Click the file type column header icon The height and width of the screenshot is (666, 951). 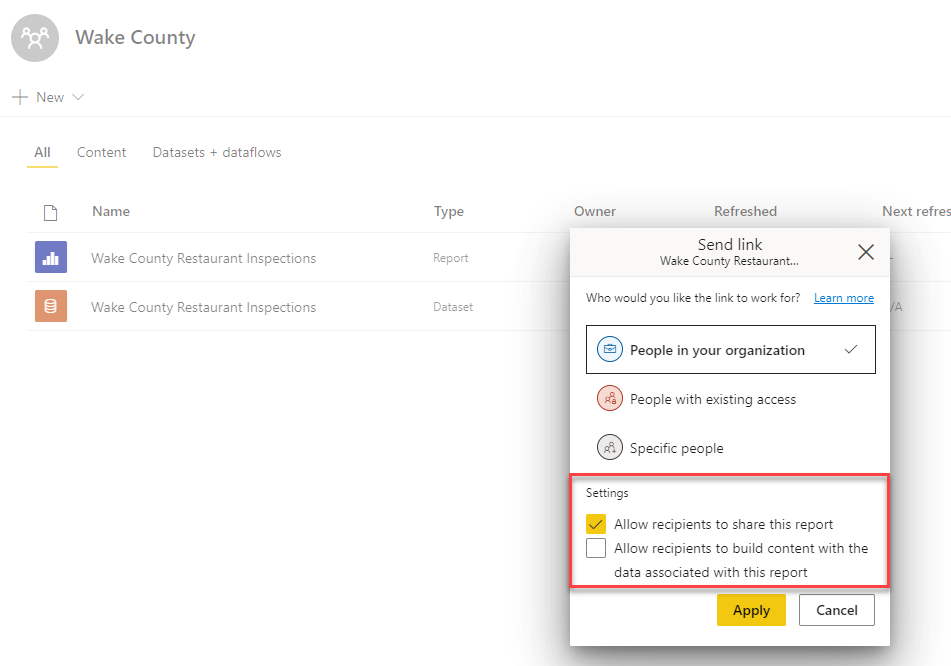(x=50, y=212)
